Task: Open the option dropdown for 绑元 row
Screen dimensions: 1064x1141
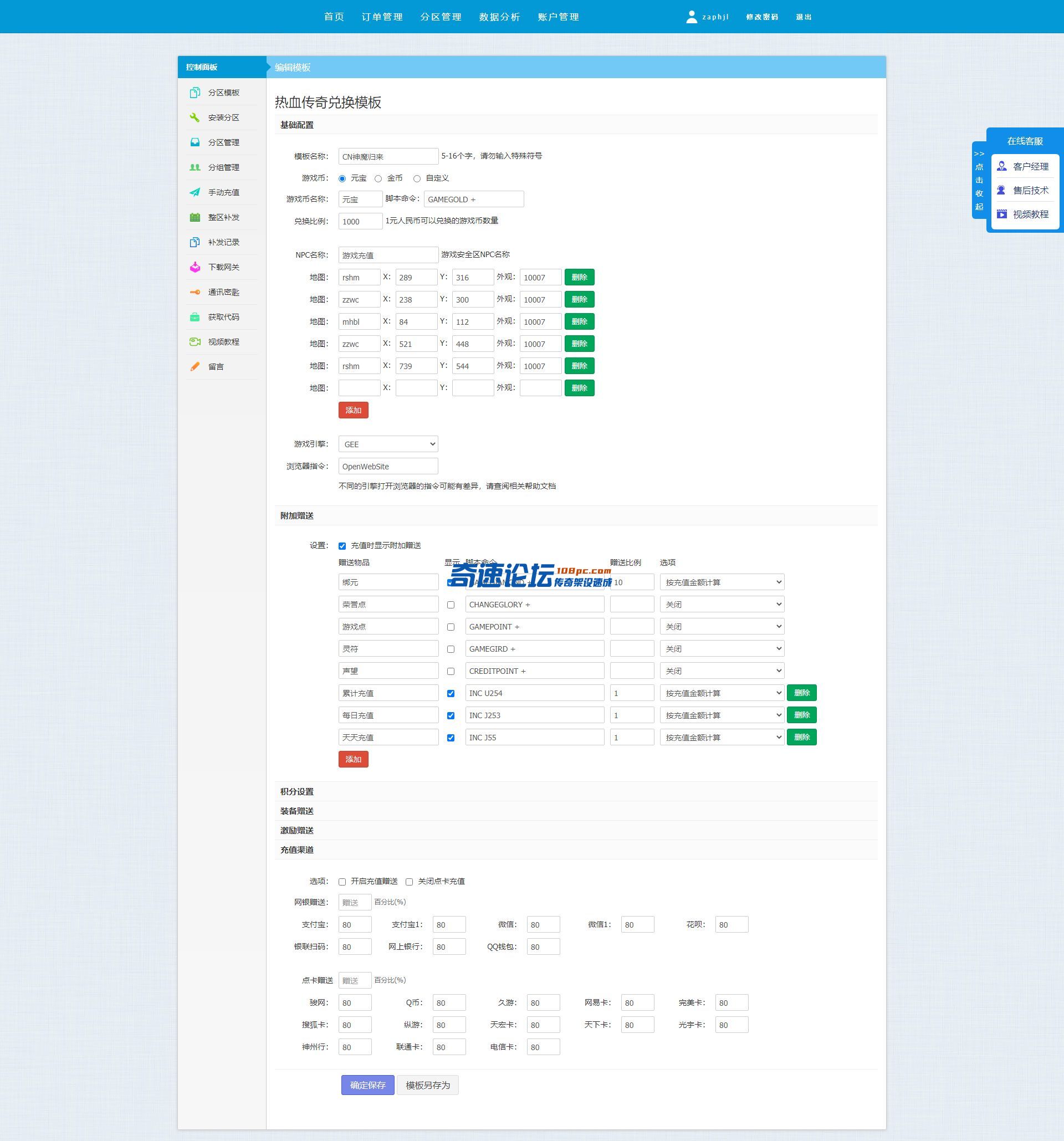Action: (x=722, y=582)
